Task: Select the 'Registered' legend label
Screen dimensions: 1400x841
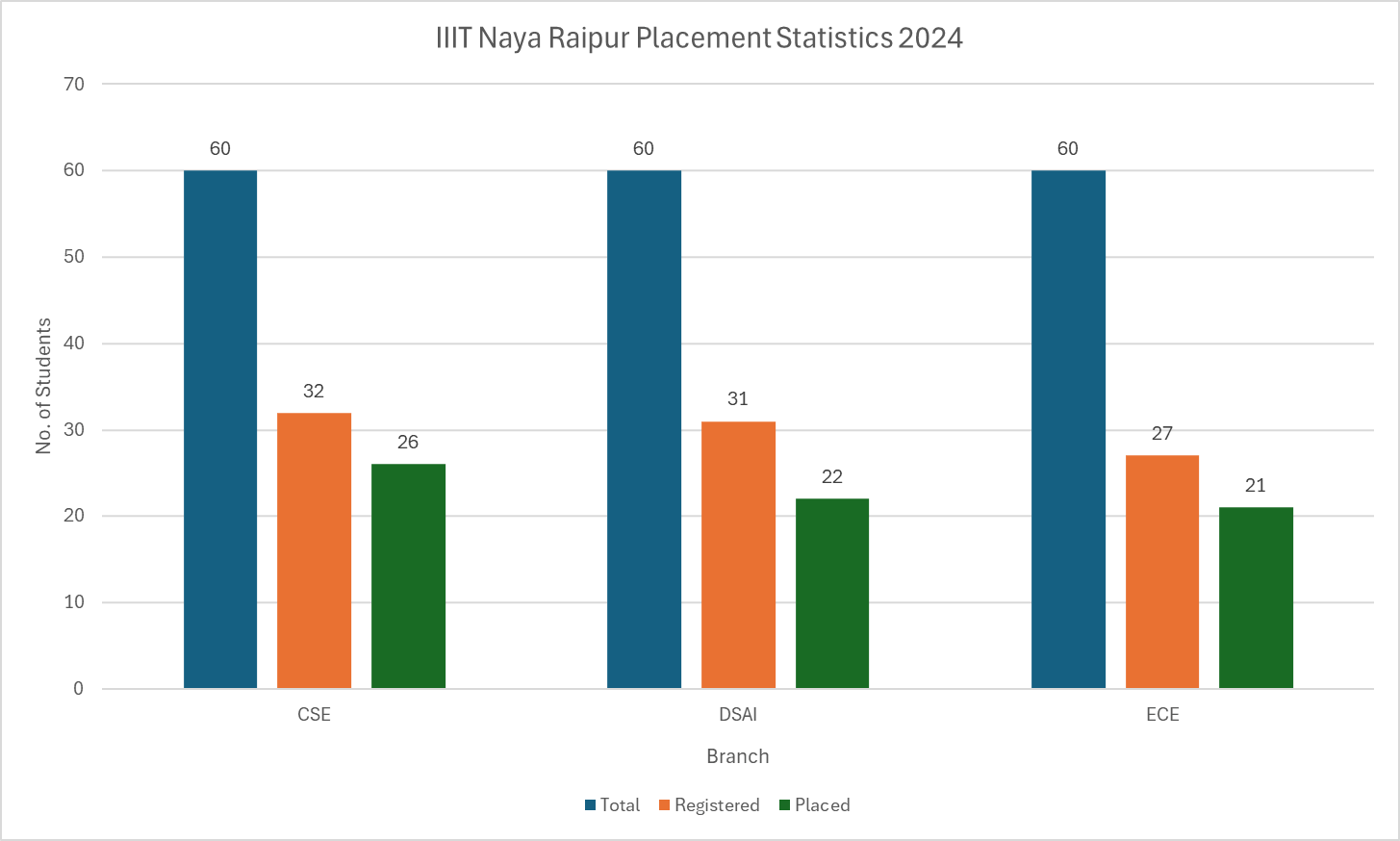Action: click(717, 805)
